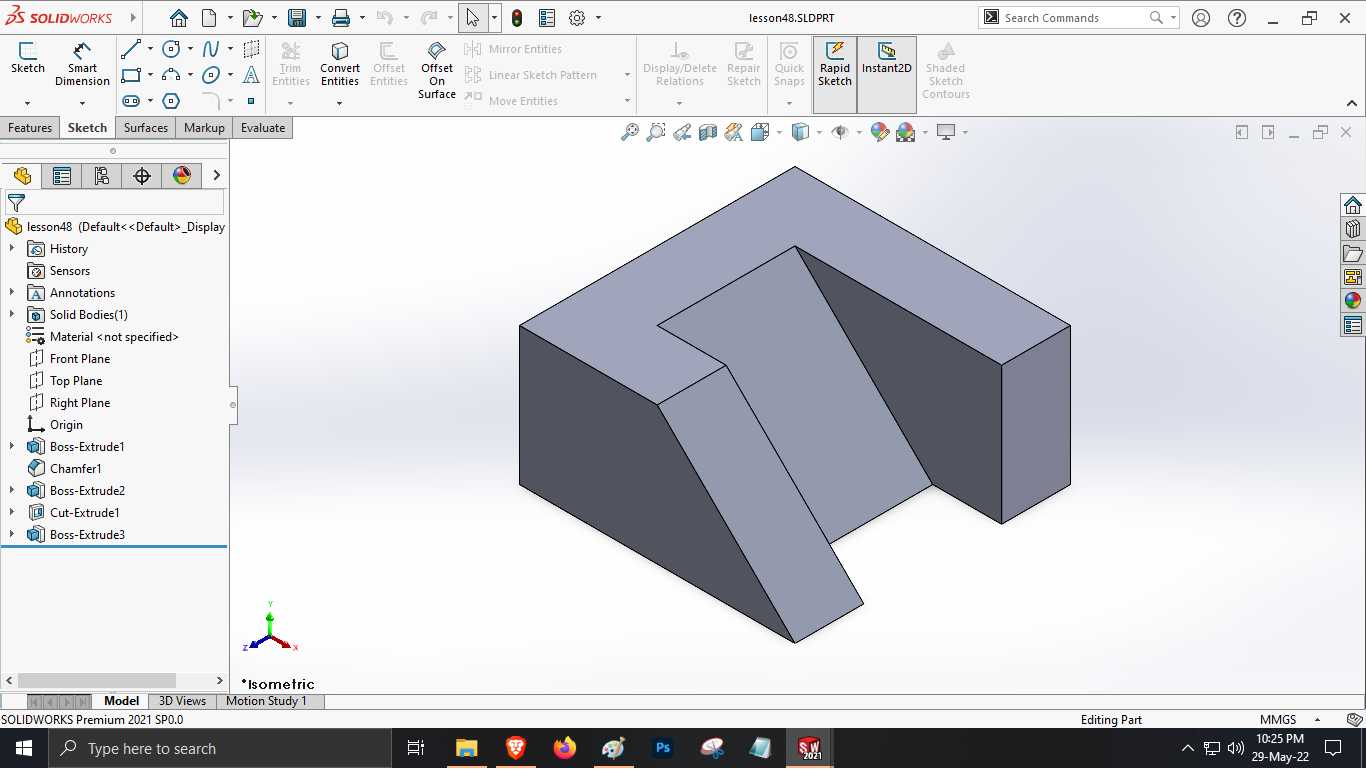Open the DisplayManager color sphere tab

(182, 176)
